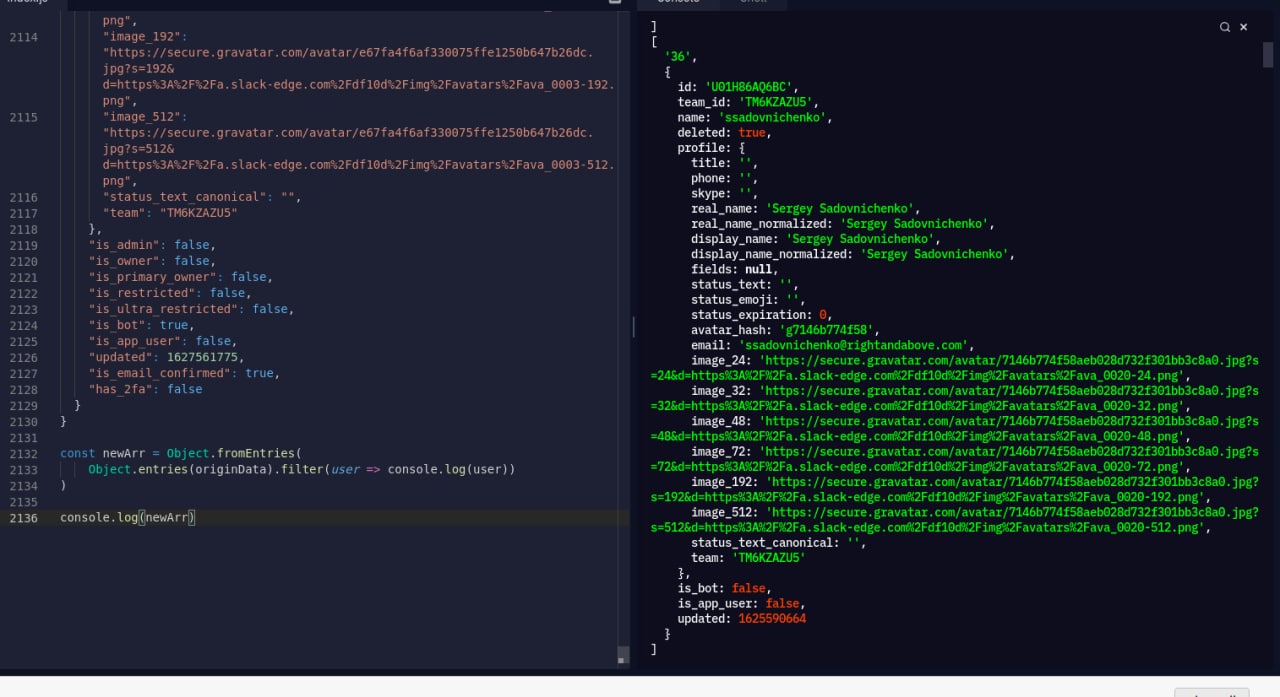Click the image_72 gravatar URL in console

(x=954, y=459)
